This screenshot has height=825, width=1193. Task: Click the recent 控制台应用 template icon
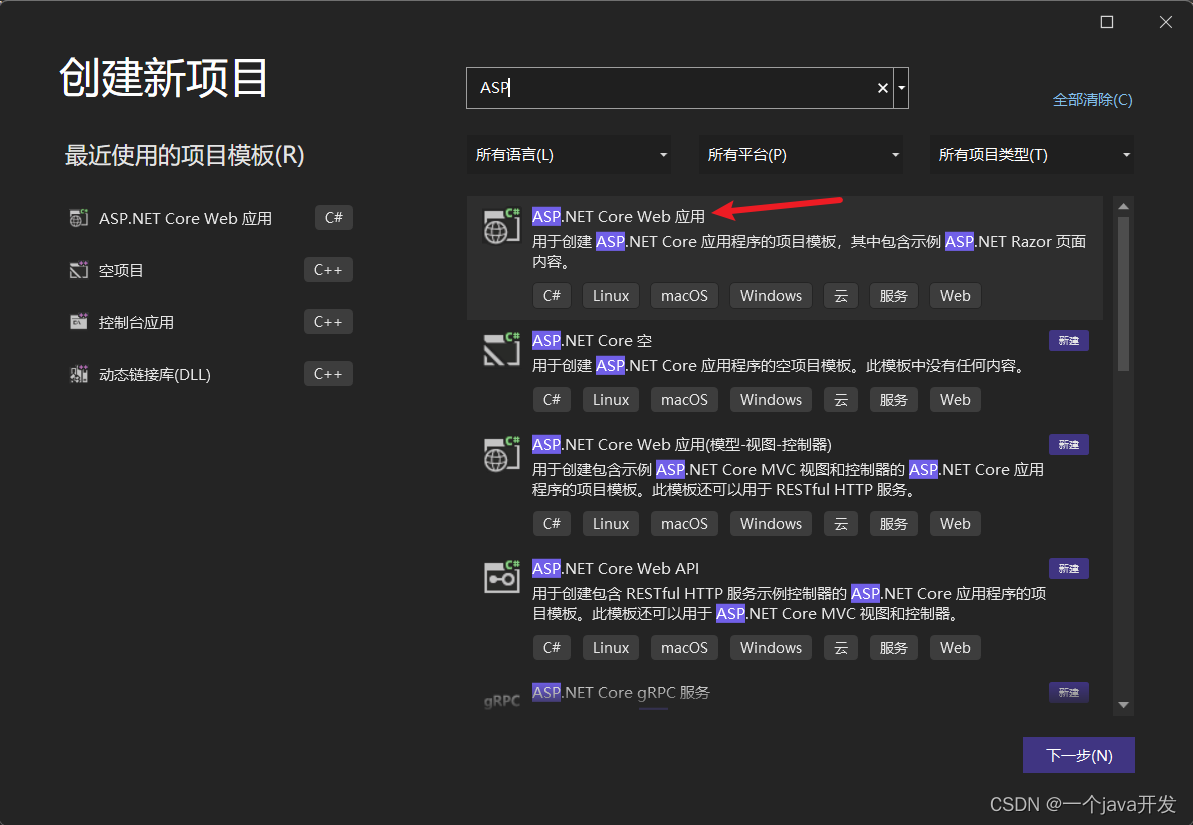[78, 322]
